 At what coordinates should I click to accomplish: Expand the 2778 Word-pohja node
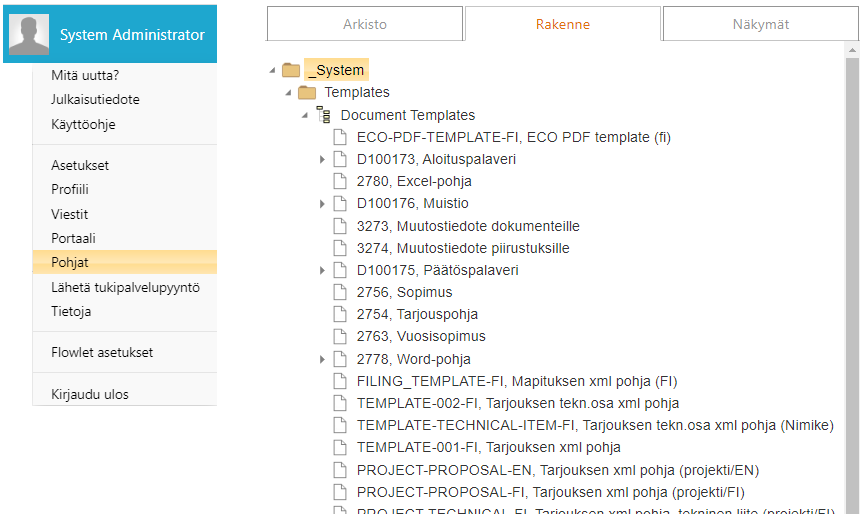[322, 359]
